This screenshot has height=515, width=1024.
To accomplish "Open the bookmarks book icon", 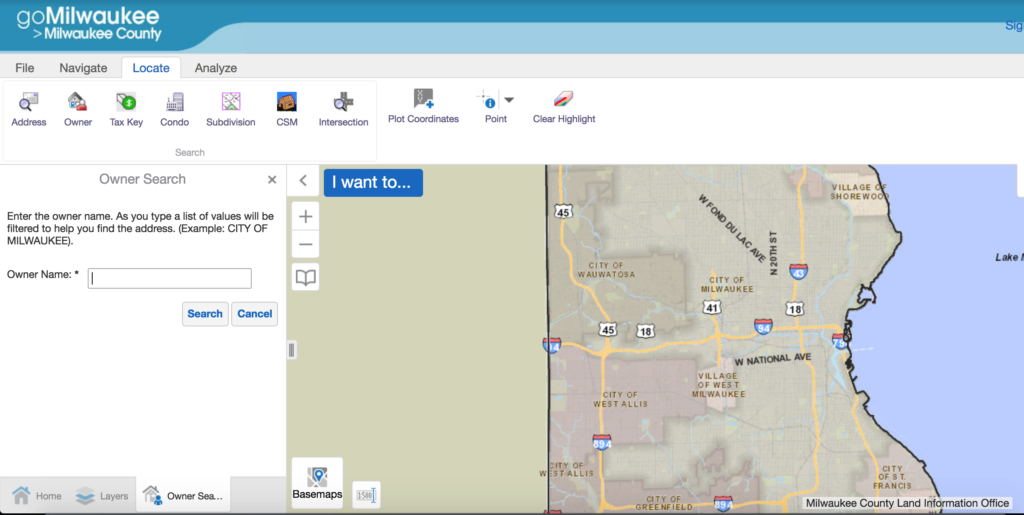I will click(306, 277).
